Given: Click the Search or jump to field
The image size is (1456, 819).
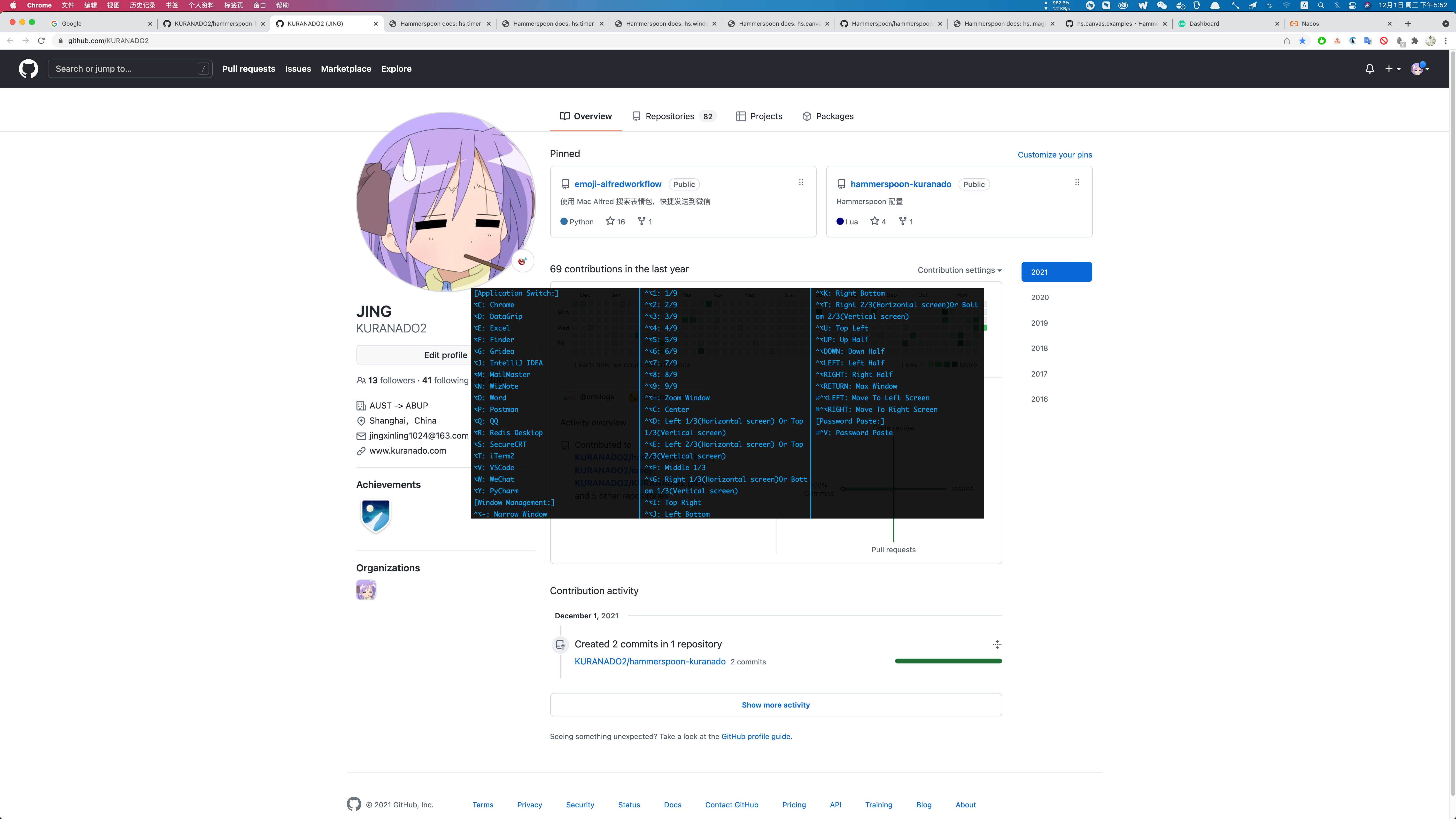Looking at the screenshot, I should [130, 68].
